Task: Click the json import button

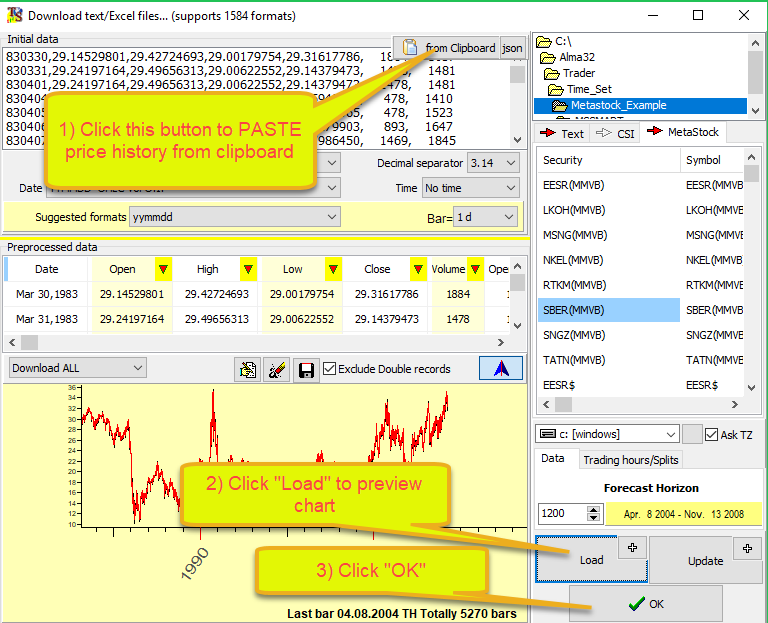Action: [512, 48]
